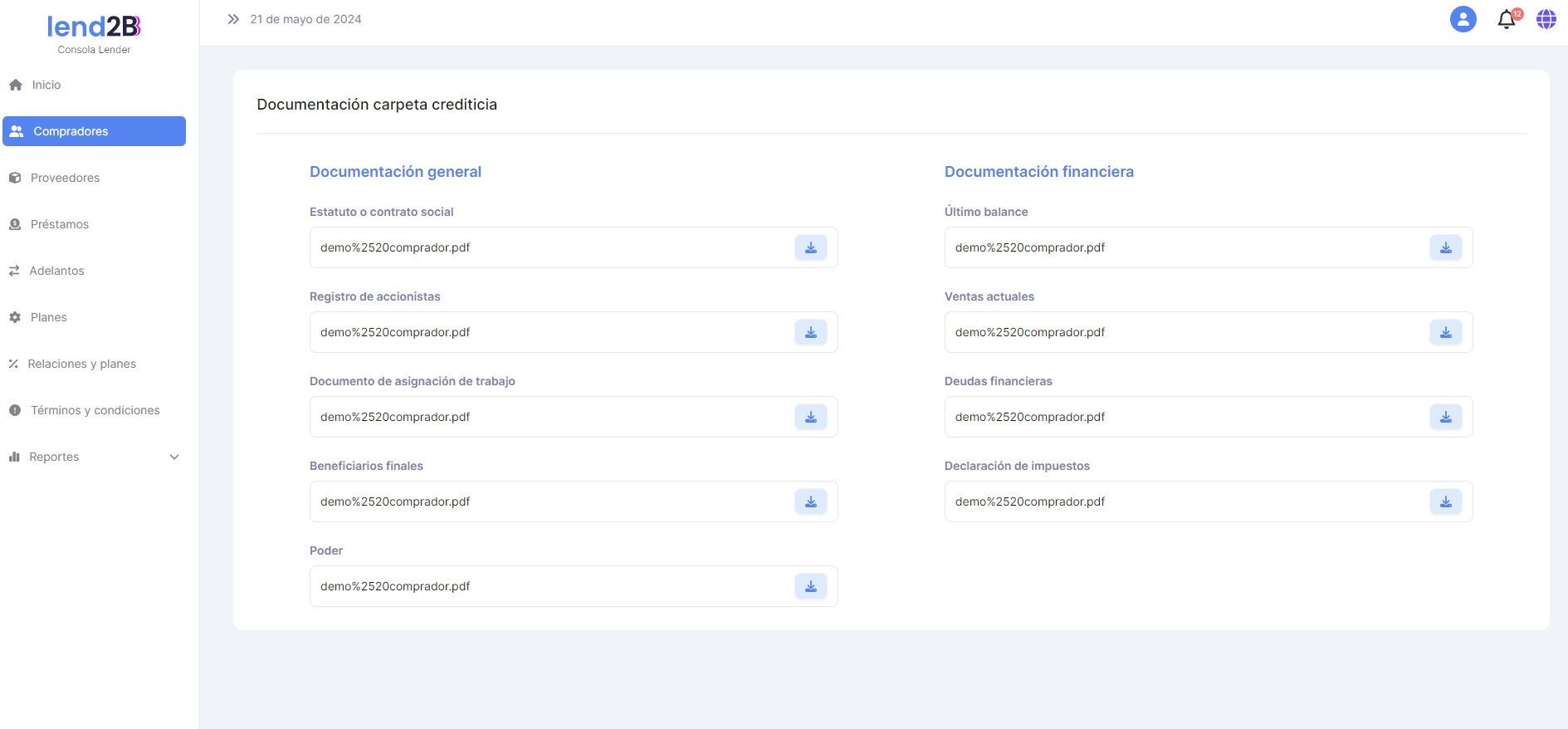The height and width of the screenshot is (729, 1568).
Task: Open the notifications bell
Action: [1507, 19]
